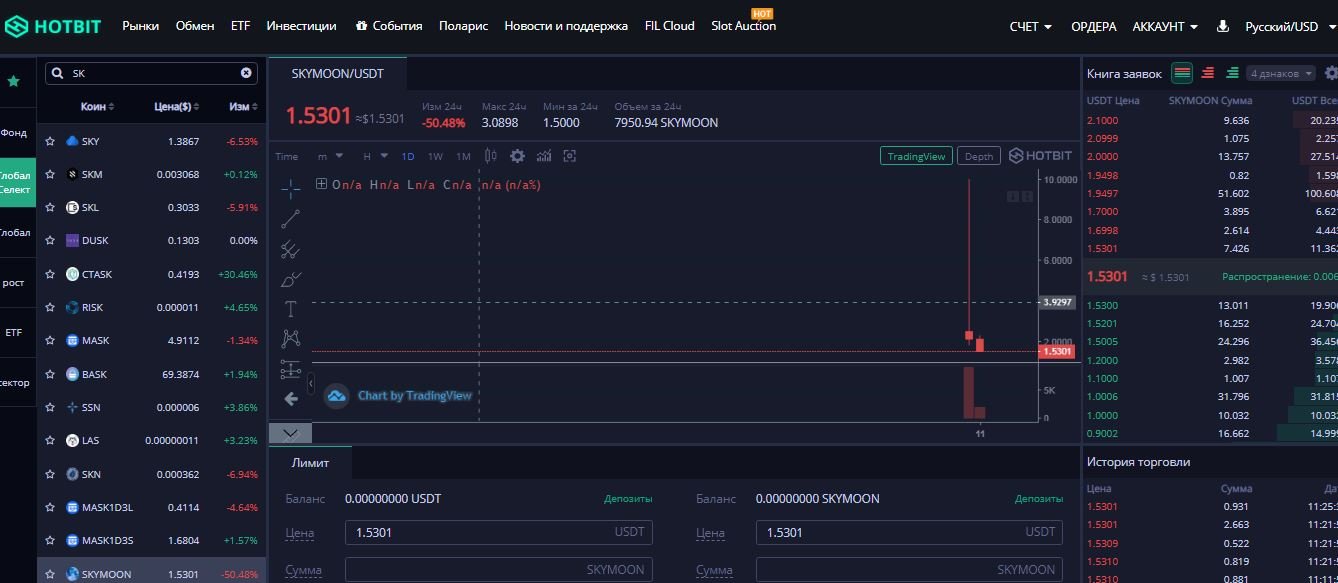This screenshot has width=1338, height=583.
Task: Select the prediction and measurement tool
Action: pos(290,369)
